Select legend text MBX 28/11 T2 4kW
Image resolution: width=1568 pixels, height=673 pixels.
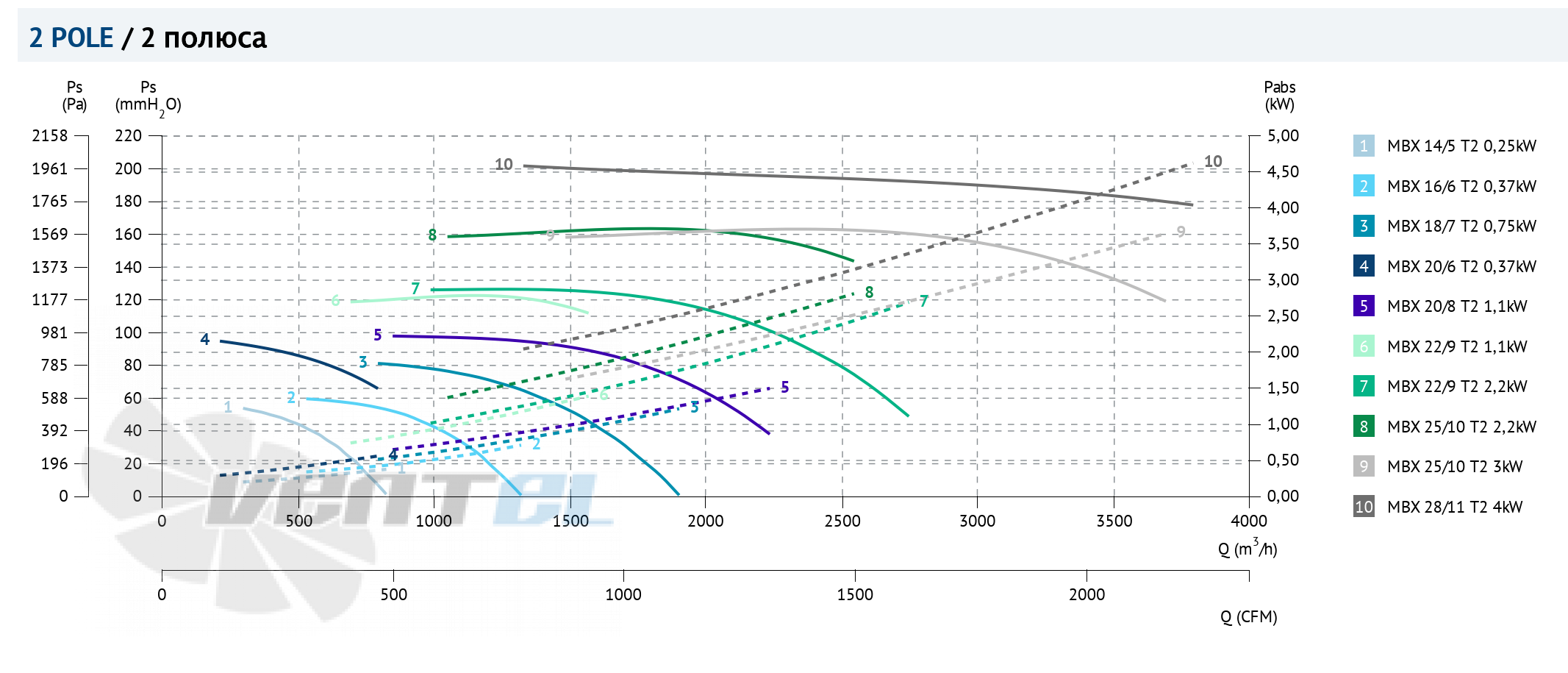pos(1455,507)
